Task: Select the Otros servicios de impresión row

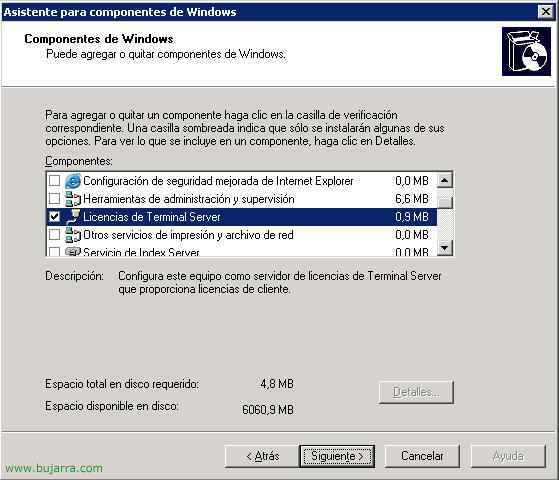Action: 241,235
